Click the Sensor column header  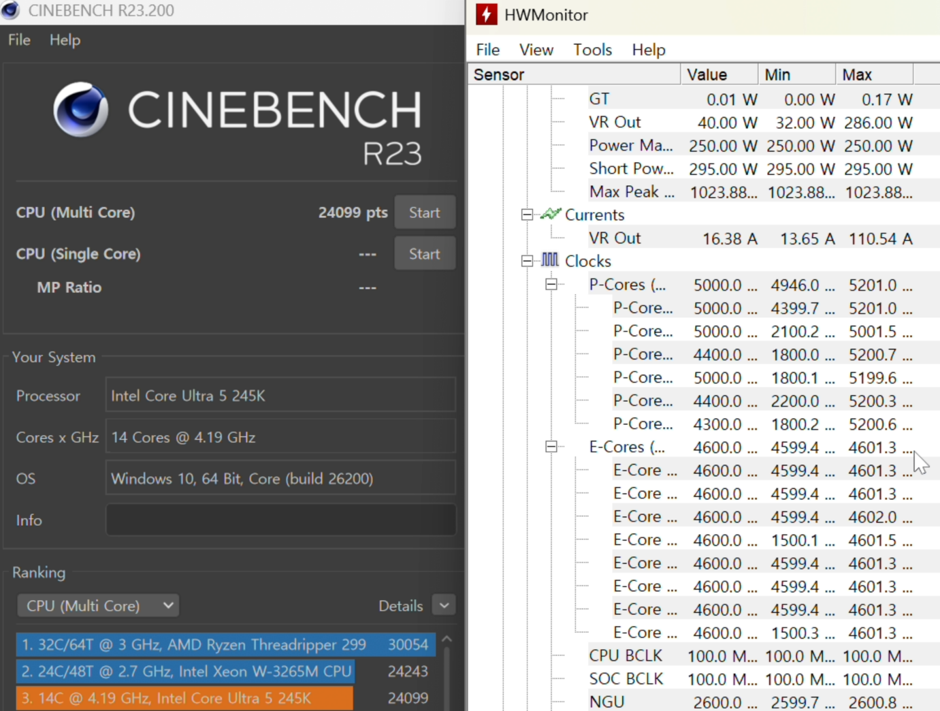574,74
